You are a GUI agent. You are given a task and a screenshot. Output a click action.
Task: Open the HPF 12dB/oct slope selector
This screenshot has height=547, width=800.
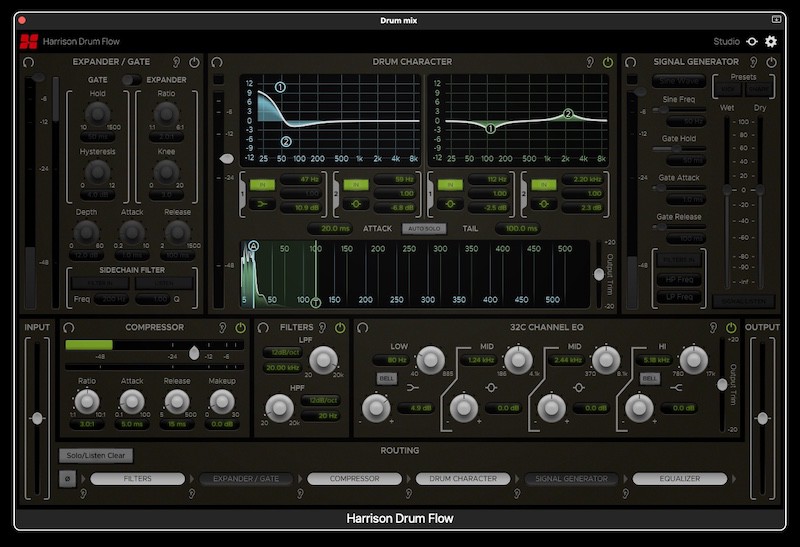click(x=321, y=400)
